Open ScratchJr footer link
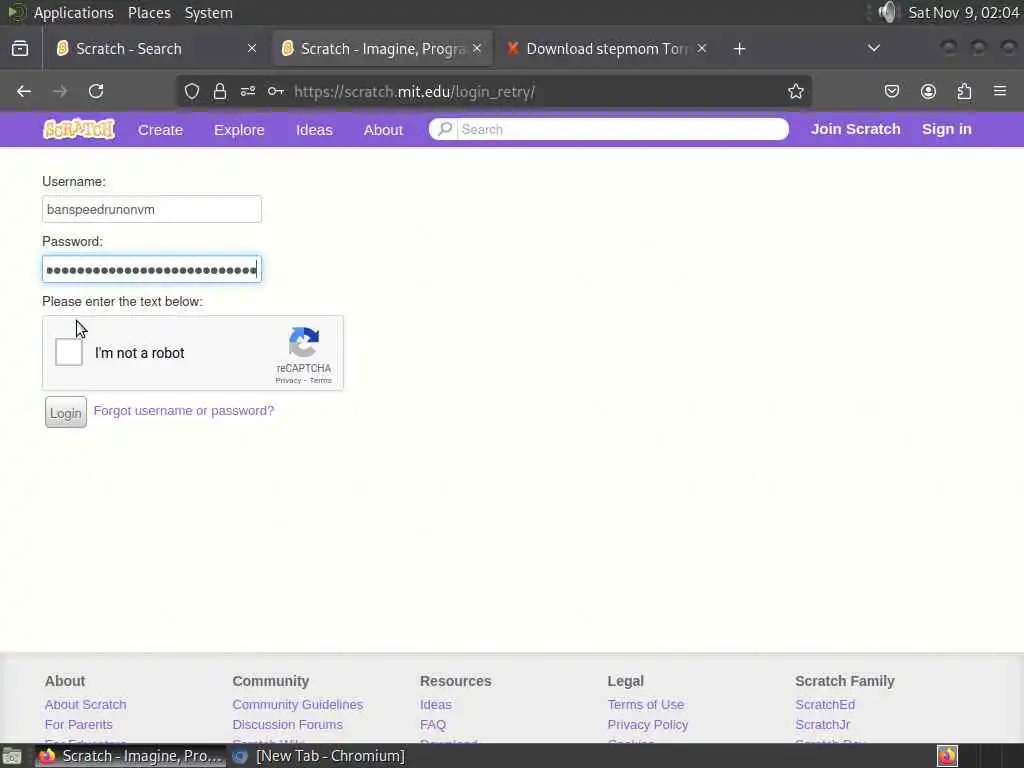Screen dimensions: 1024x768 pos(822,725)
